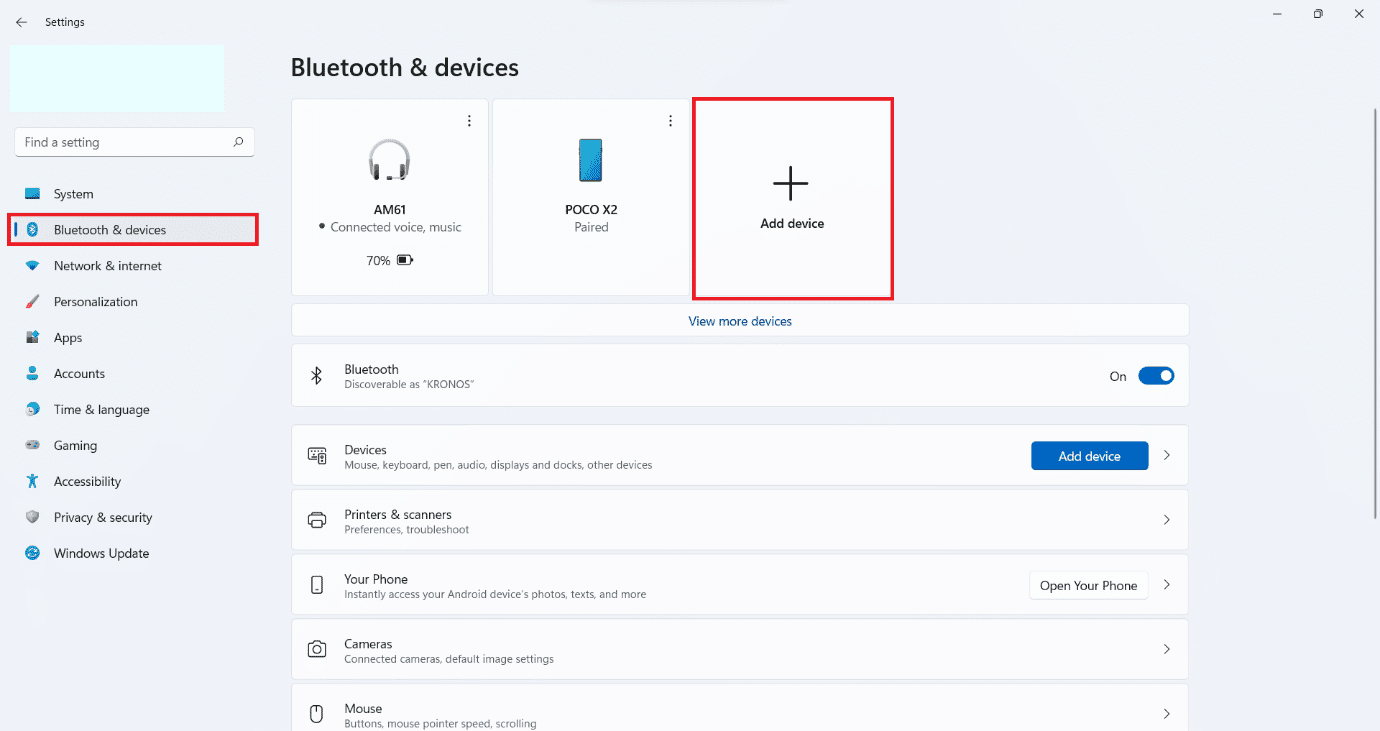This screenshot has height=731, width=1380.
Task: Click the Cameras icon in the list
Action: tap(317, 649)
